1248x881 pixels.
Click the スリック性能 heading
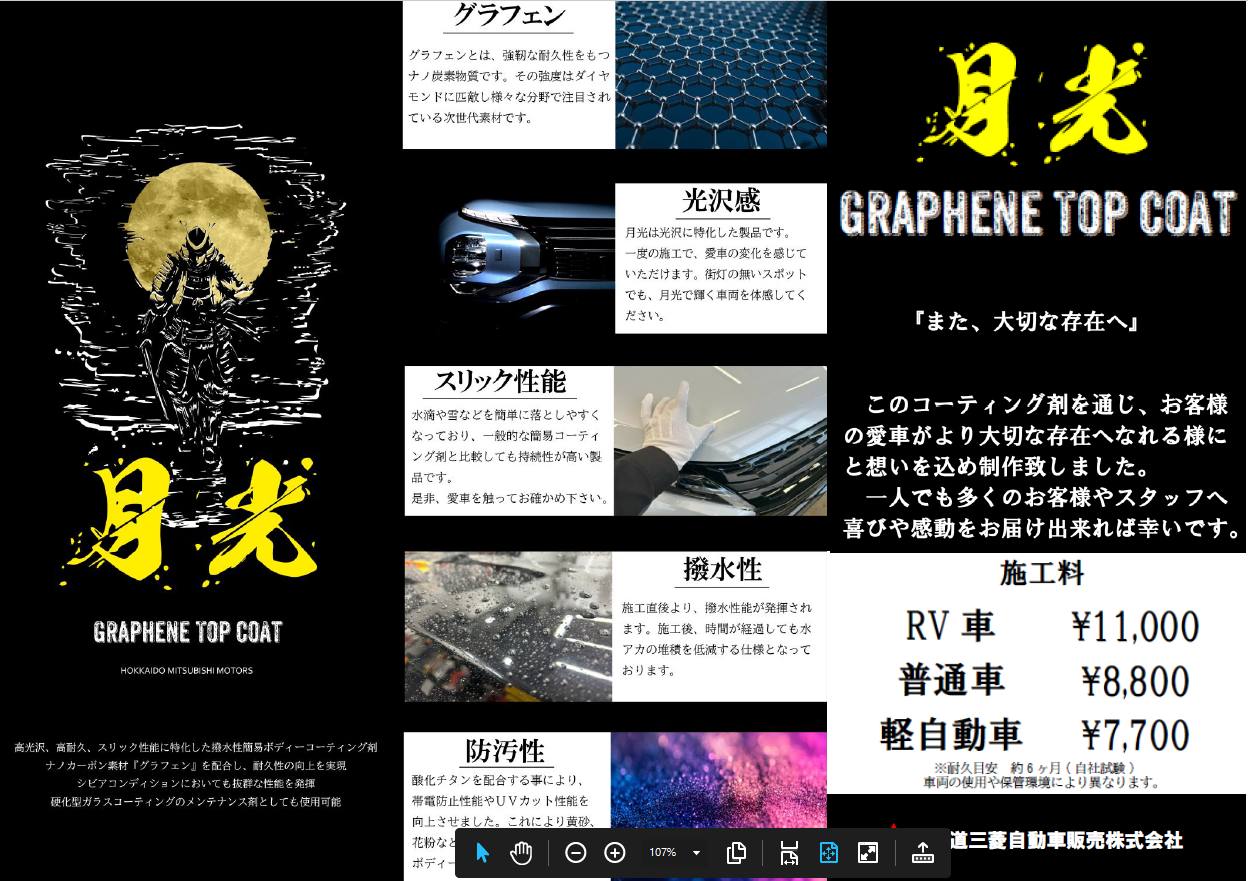500,382
